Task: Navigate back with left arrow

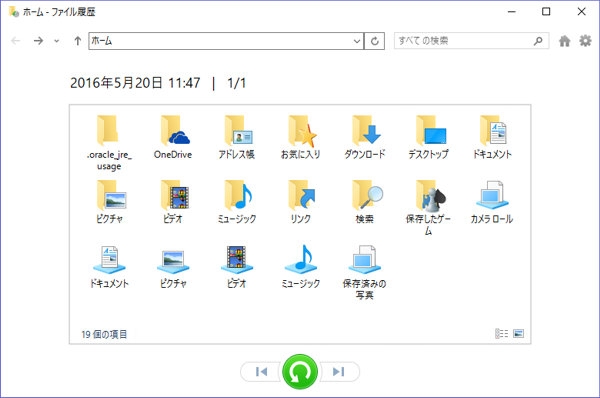Action: tap(16, 41)
